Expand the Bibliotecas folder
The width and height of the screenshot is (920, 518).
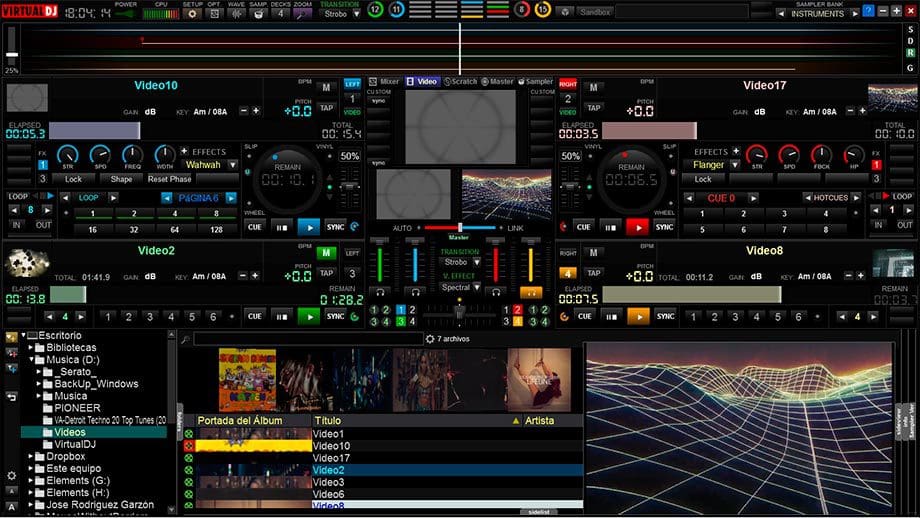[x=31, y=348]
